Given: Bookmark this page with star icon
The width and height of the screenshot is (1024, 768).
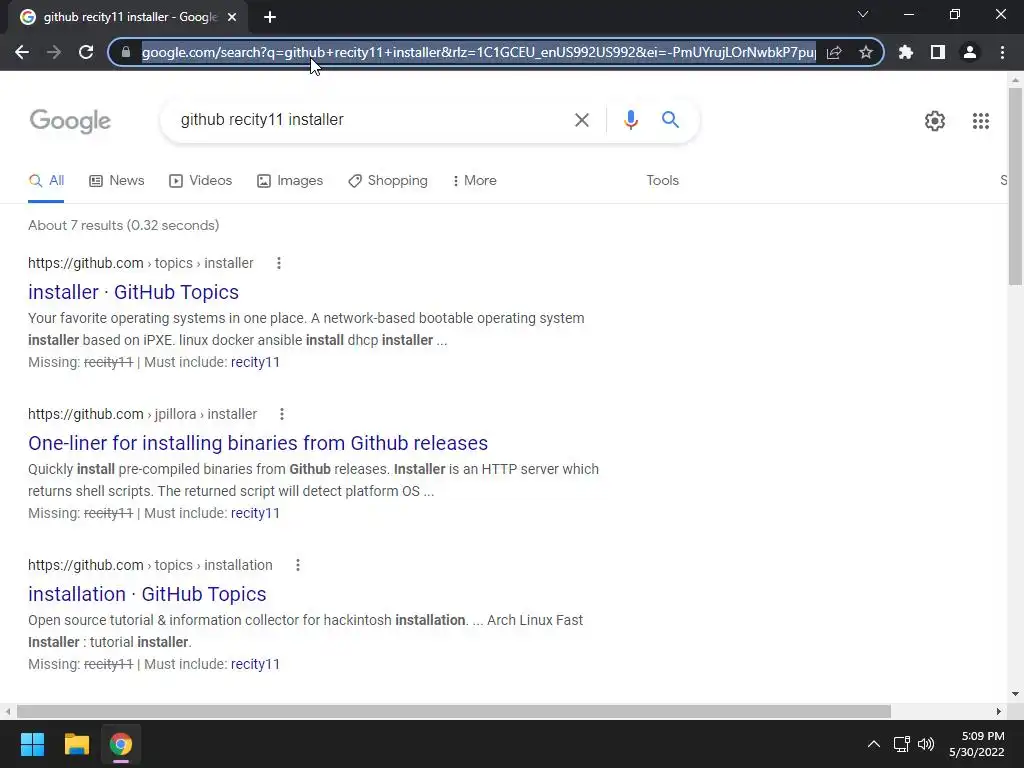Looking at the screenshot, I should click(866, 52).
